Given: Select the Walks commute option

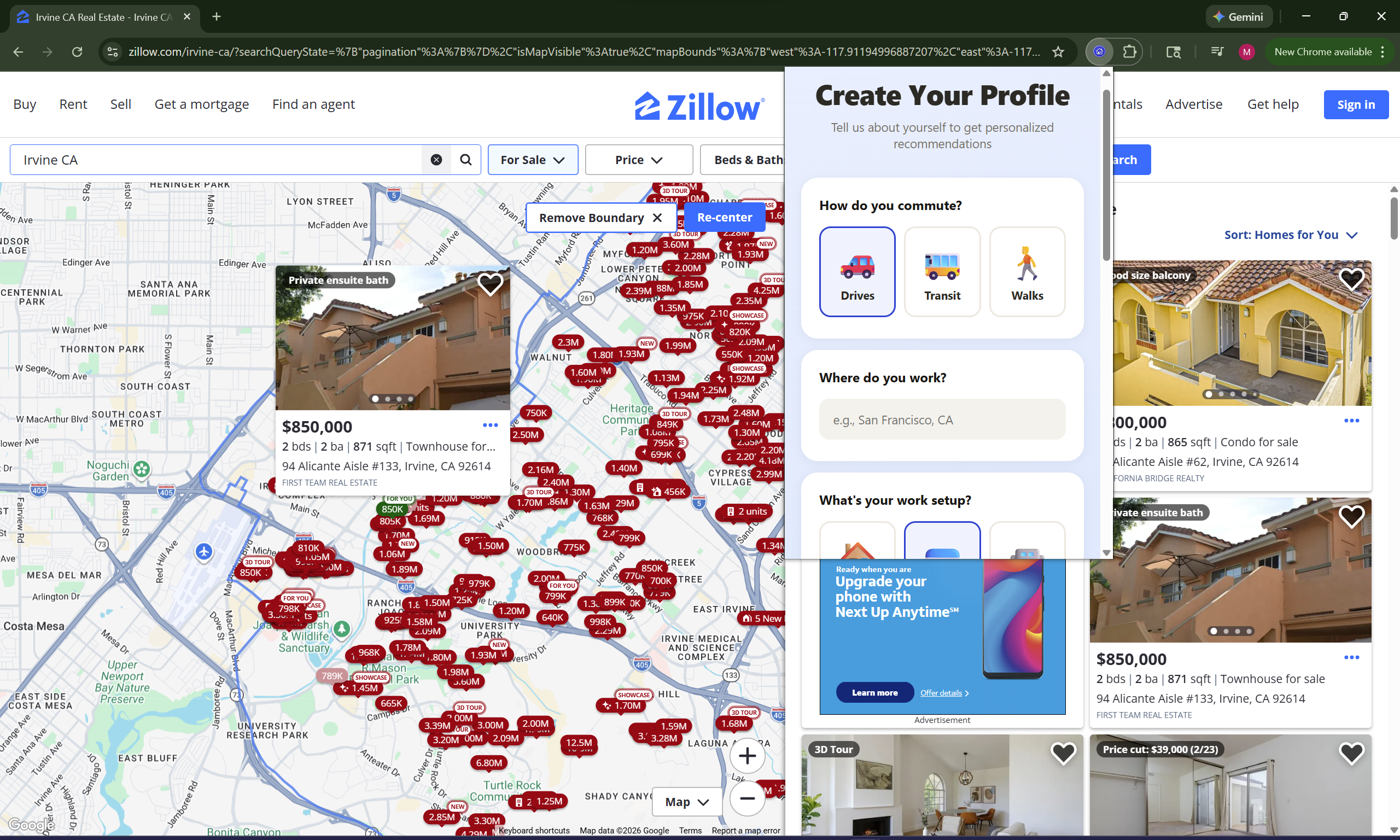Looking at the screenshot, I should [x=1026, y=272].
